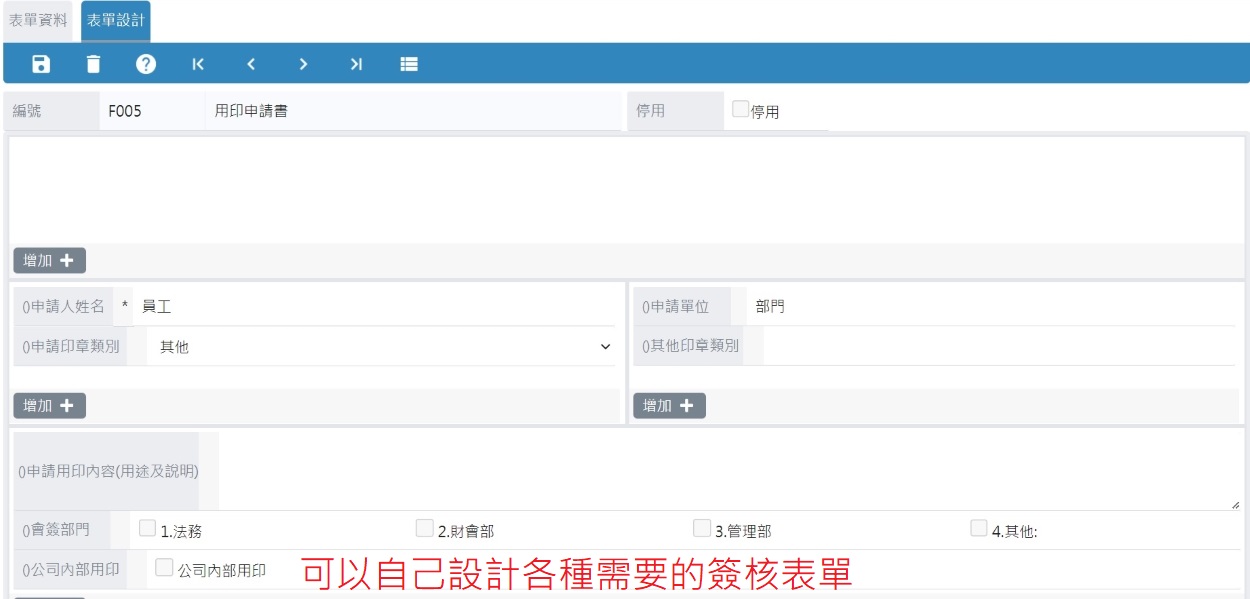This screenshot has height=599, width=1250.
Task: Go to next record using arrow icon
Action: [303, 62]
